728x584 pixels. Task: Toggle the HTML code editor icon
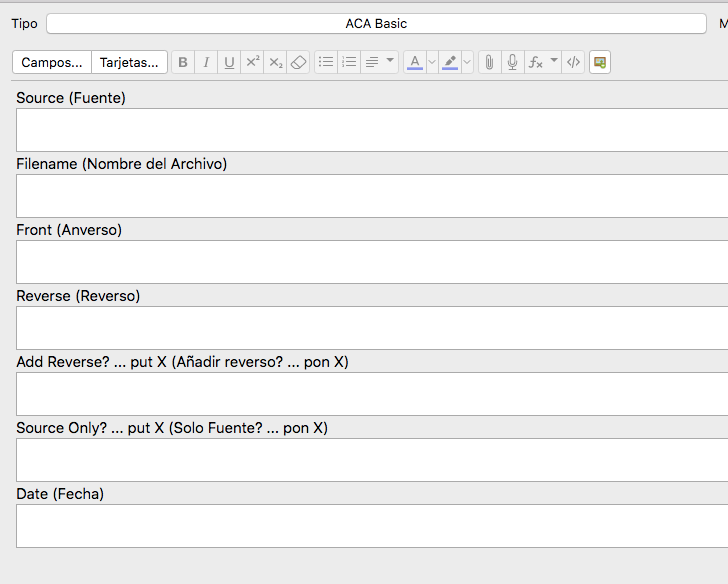(573, 62)
